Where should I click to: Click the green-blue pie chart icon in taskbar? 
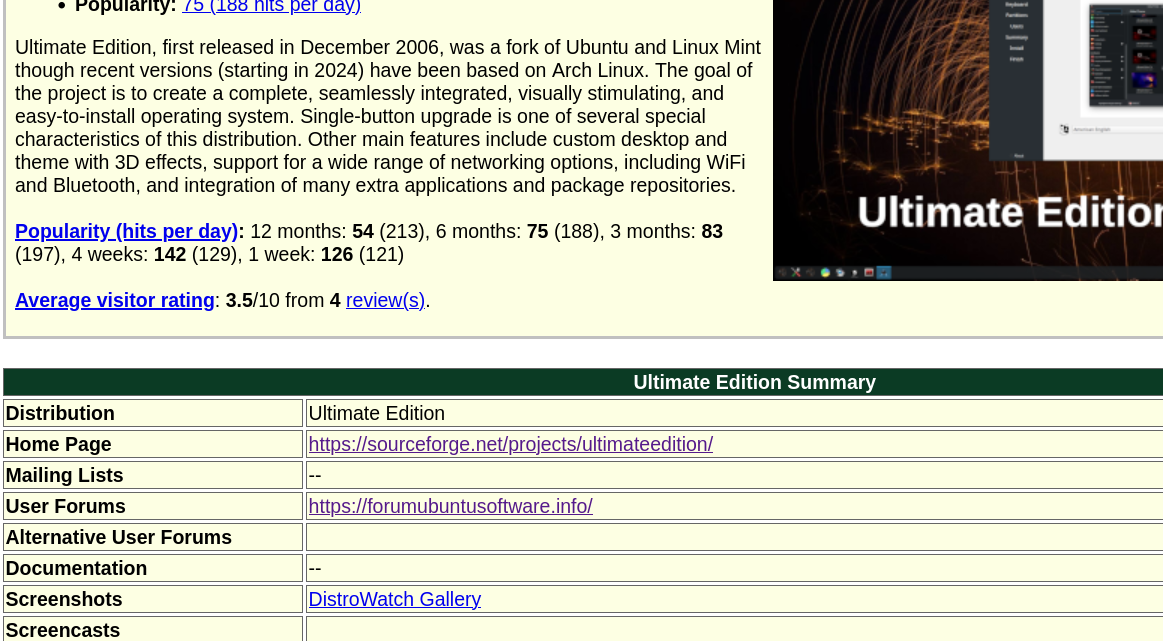coord(824,272)
